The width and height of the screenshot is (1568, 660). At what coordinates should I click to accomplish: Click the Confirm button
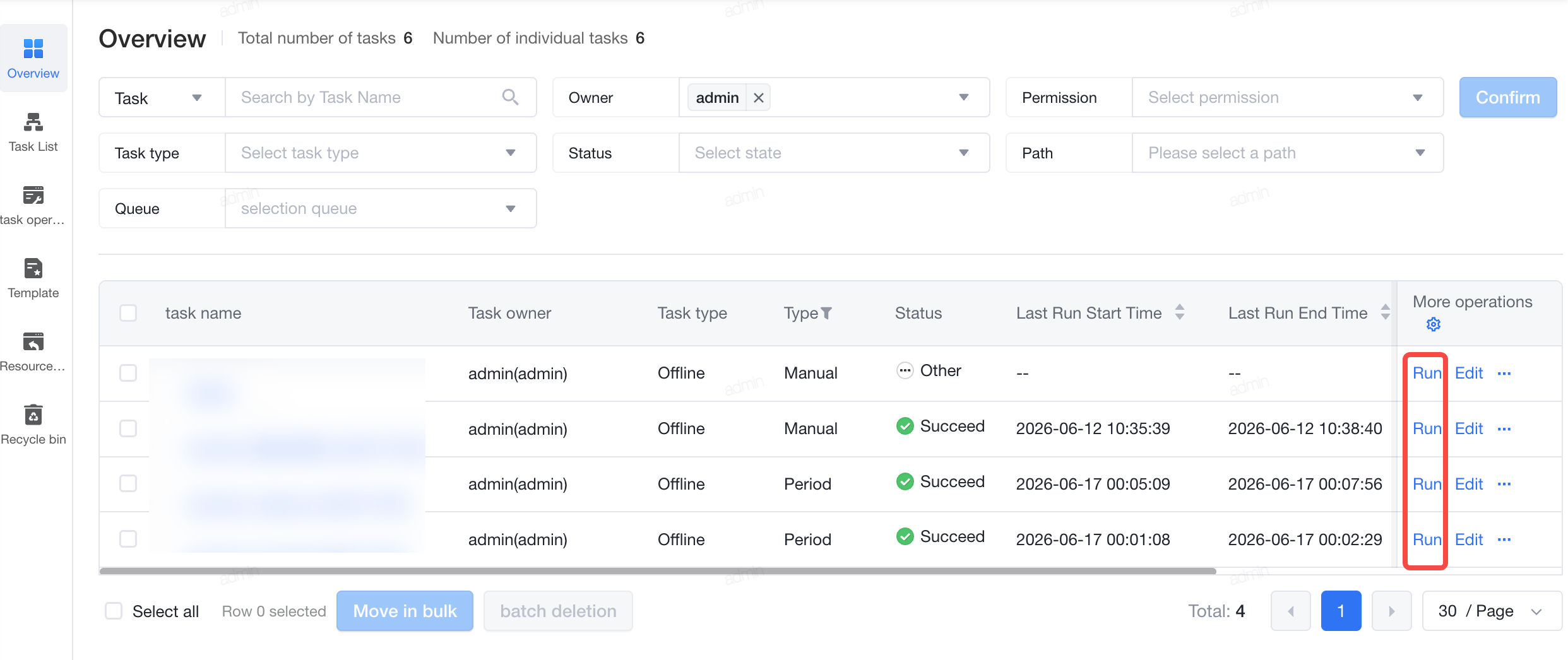point(1507,97)
